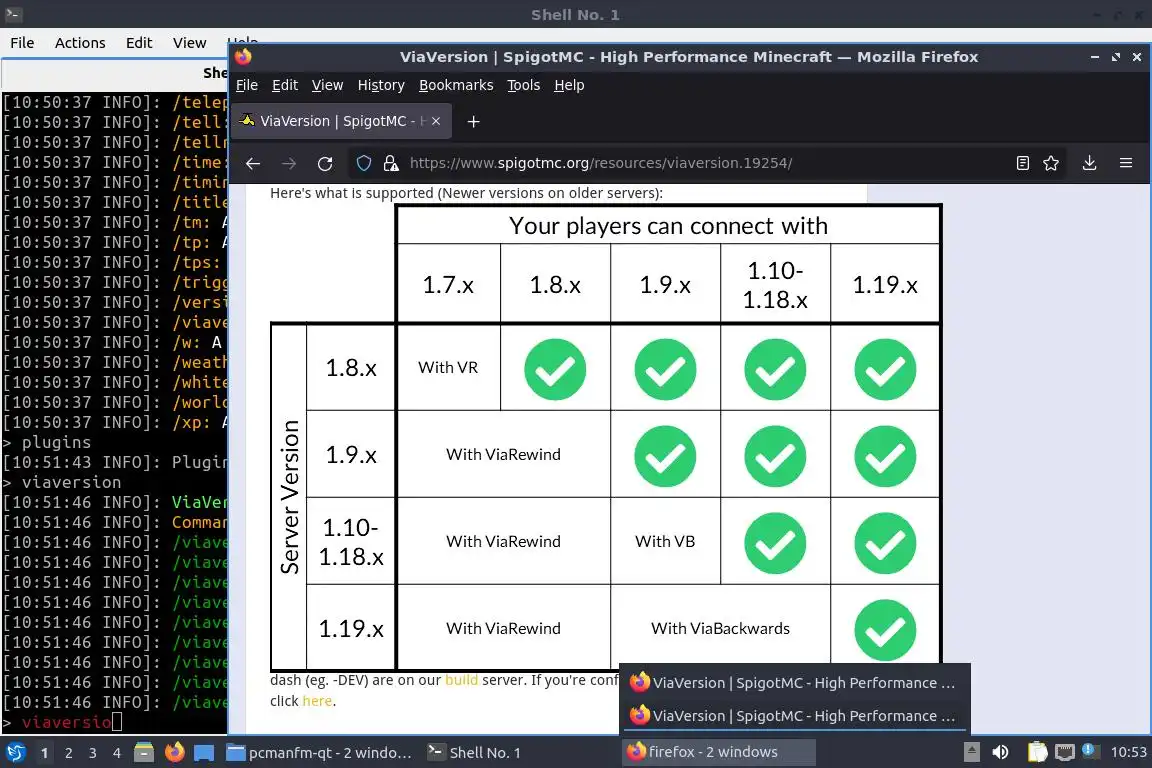1152x768 pixels.
Task: Click 1.7.x column header in table
Action: (x=448, y=284)
